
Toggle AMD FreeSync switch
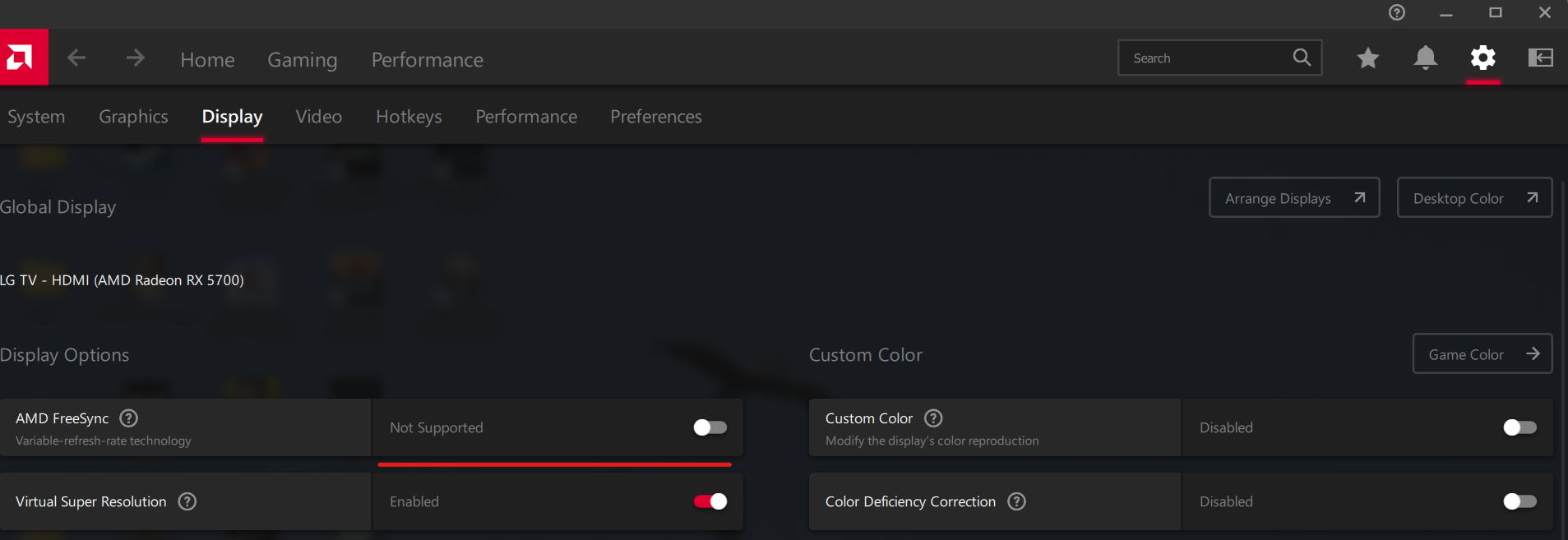710,427
